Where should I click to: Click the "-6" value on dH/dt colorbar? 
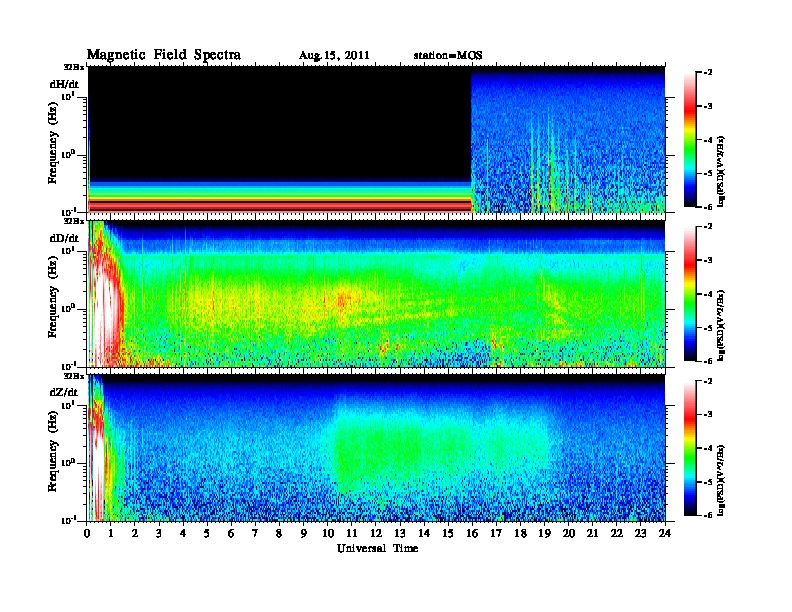coord(708,207)
